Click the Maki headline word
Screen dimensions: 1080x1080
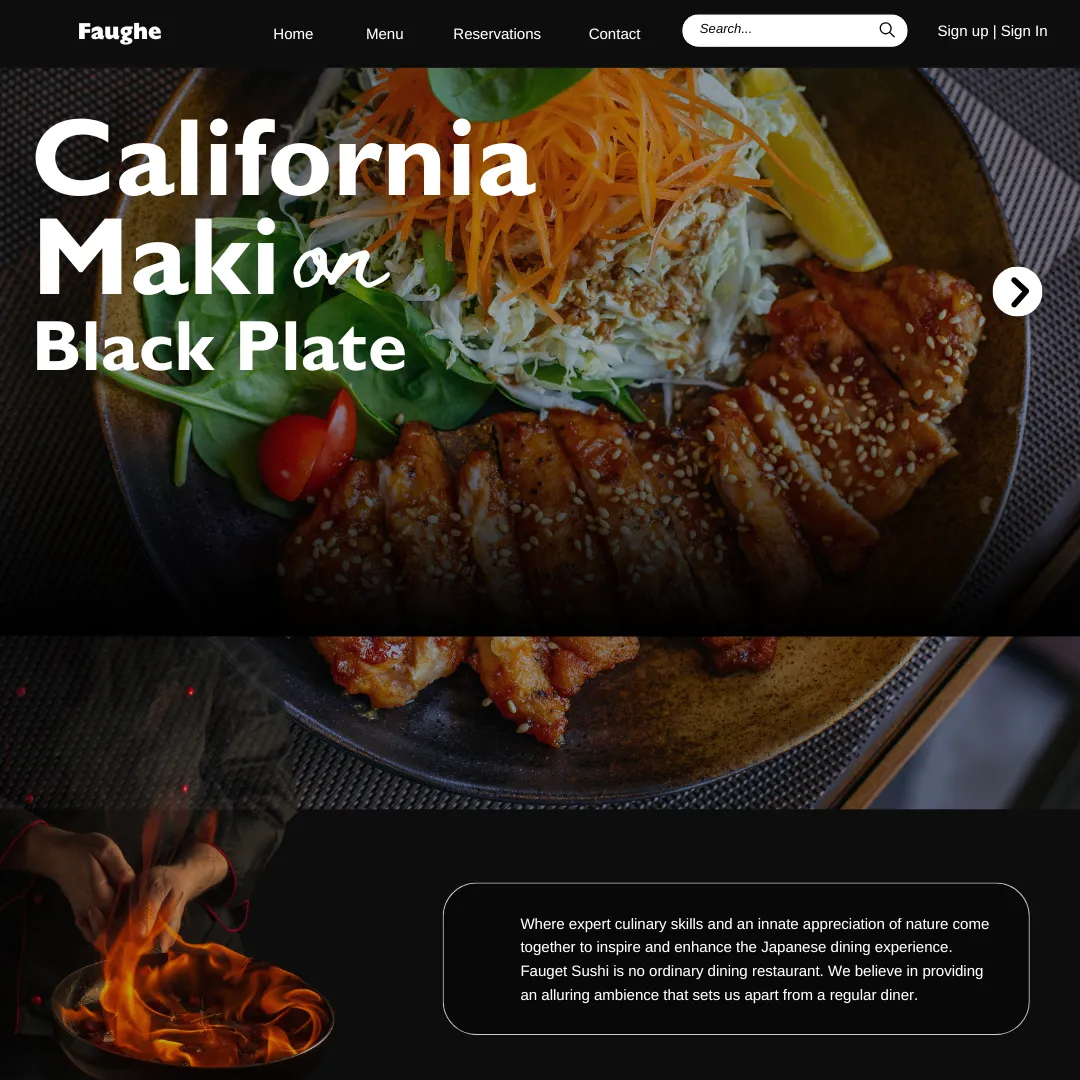coord(156,256)
